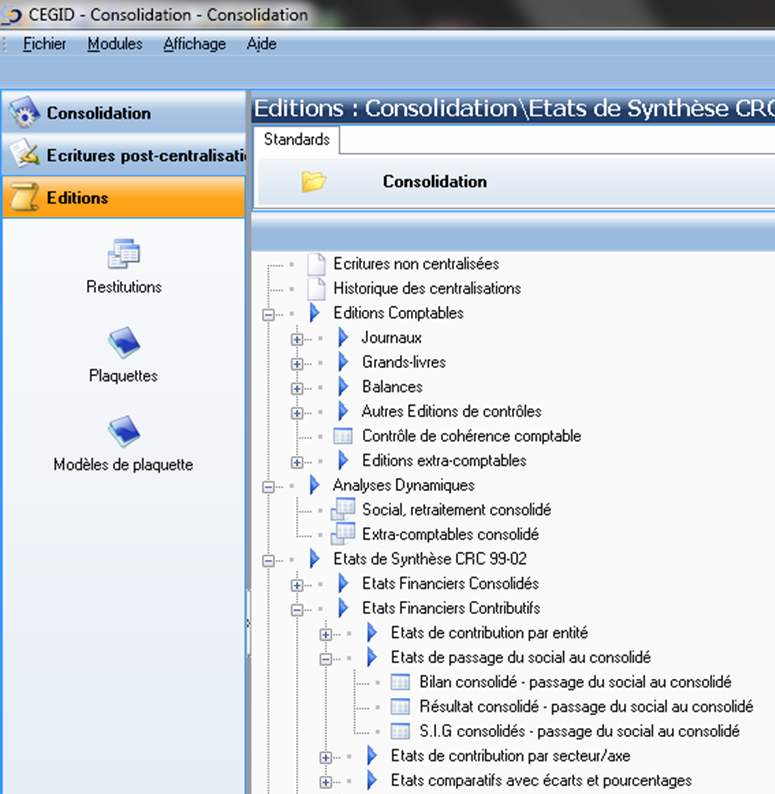Click the menu bar grip handle
Viewport: 775px width, 794px height.
tap(5, 45)
